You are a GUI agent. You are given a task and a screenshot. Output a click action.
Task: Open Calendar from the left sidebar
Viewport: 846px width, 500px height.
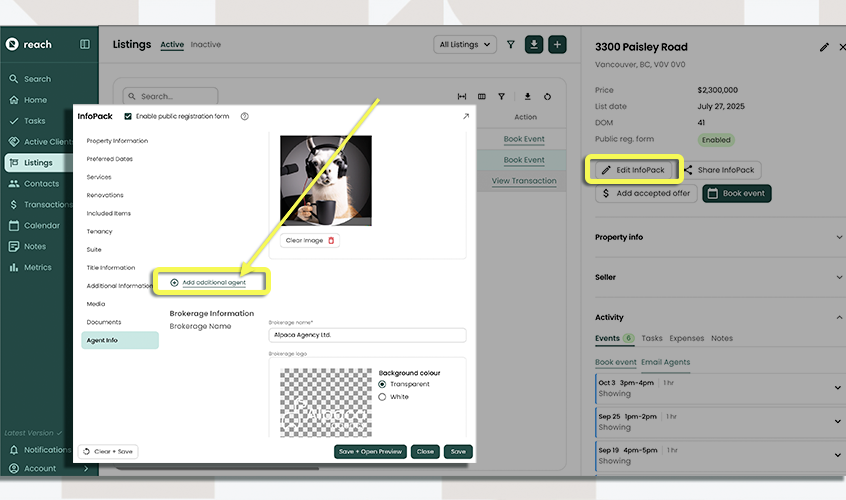(x=41, y=226)
